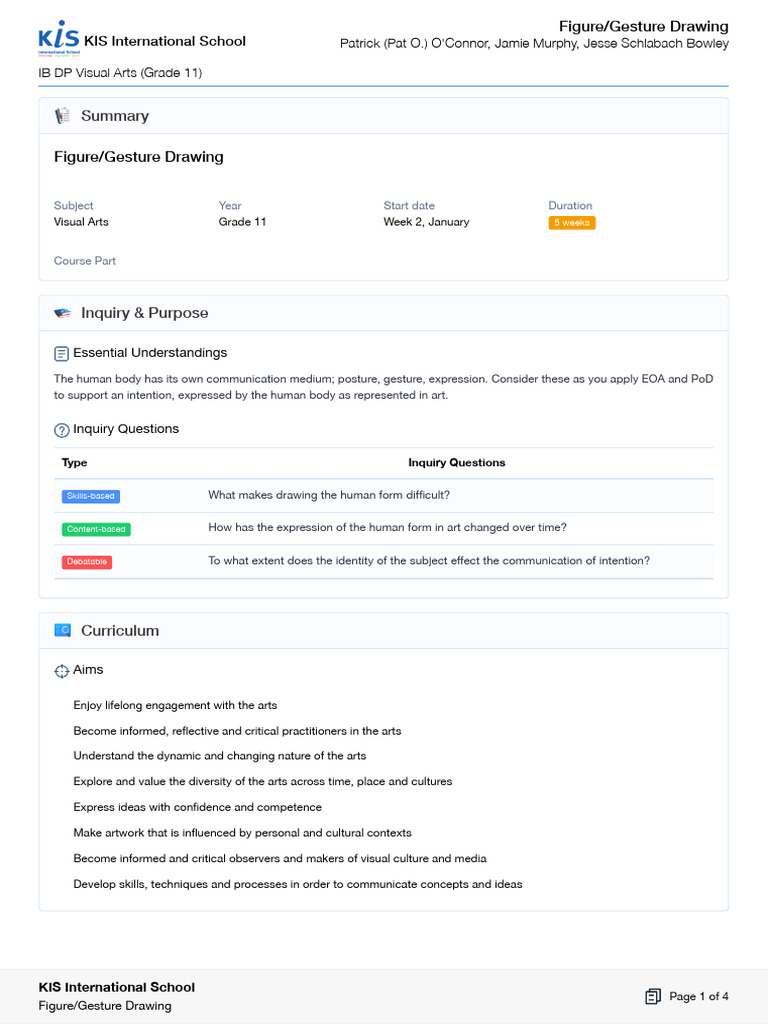Click the Page 1 of 4 indicator
This screenshot has width=768, height=1024.
699,996
